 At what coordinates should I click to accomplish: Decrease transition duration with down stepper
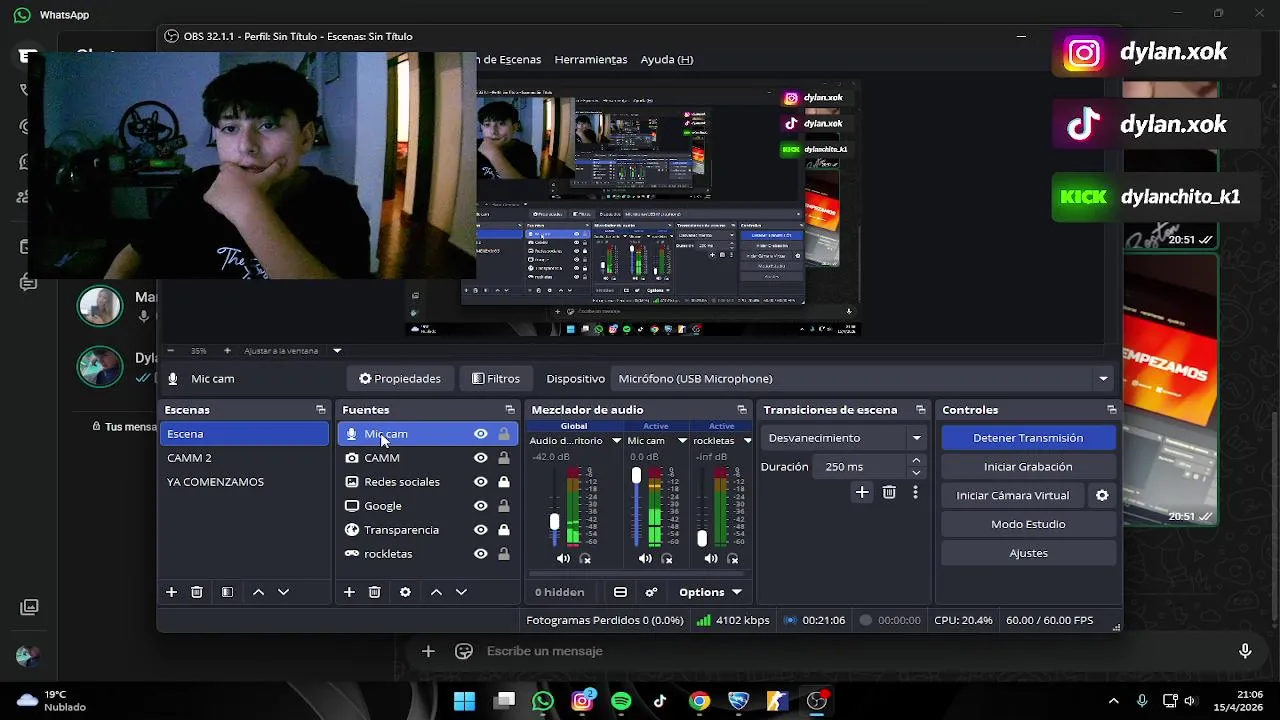pyautogui.click(x=916, y=473)
